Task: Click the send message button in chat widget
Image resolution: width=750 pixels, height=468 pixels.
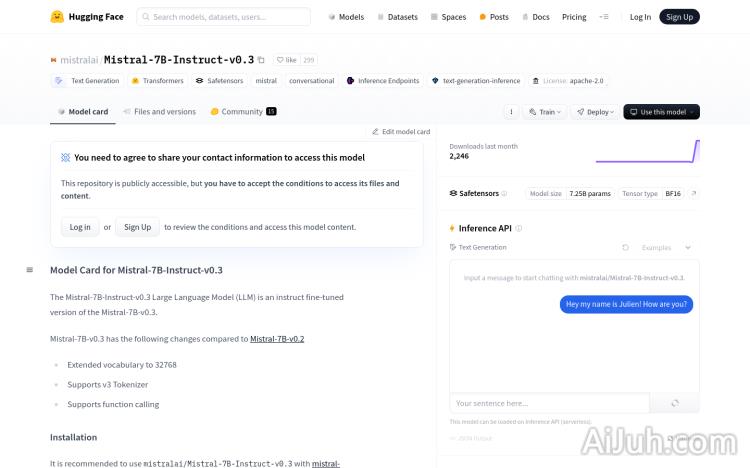Action: click(675, 403)
